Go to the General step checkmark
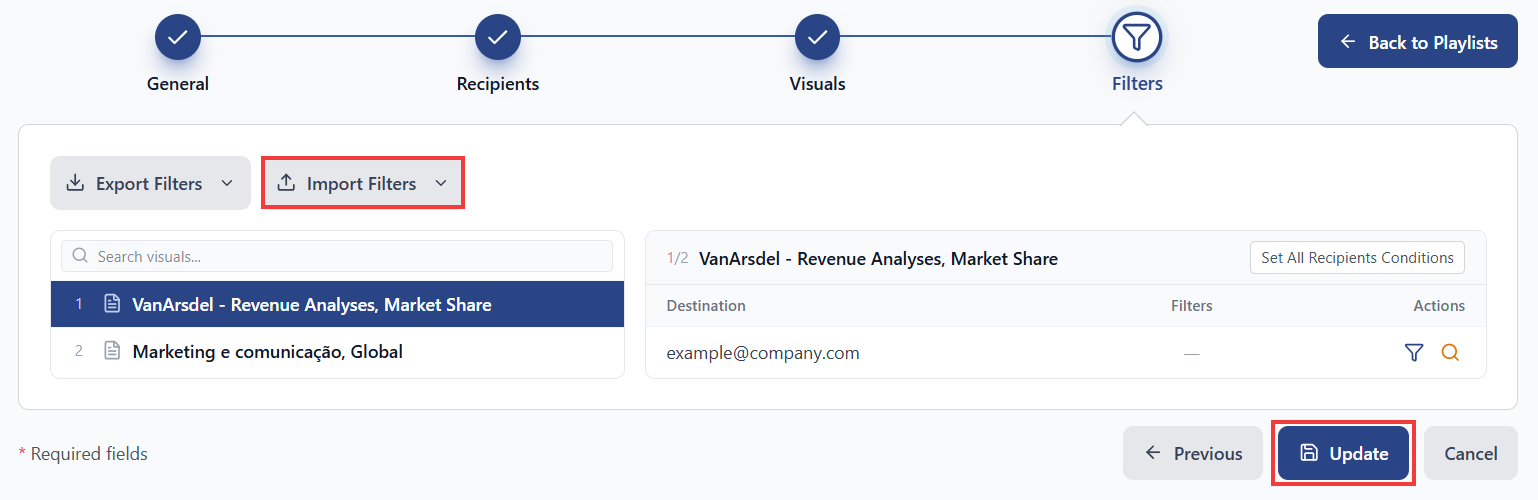Viewport: 1538px width, 500px height. (x=178, y=38)
